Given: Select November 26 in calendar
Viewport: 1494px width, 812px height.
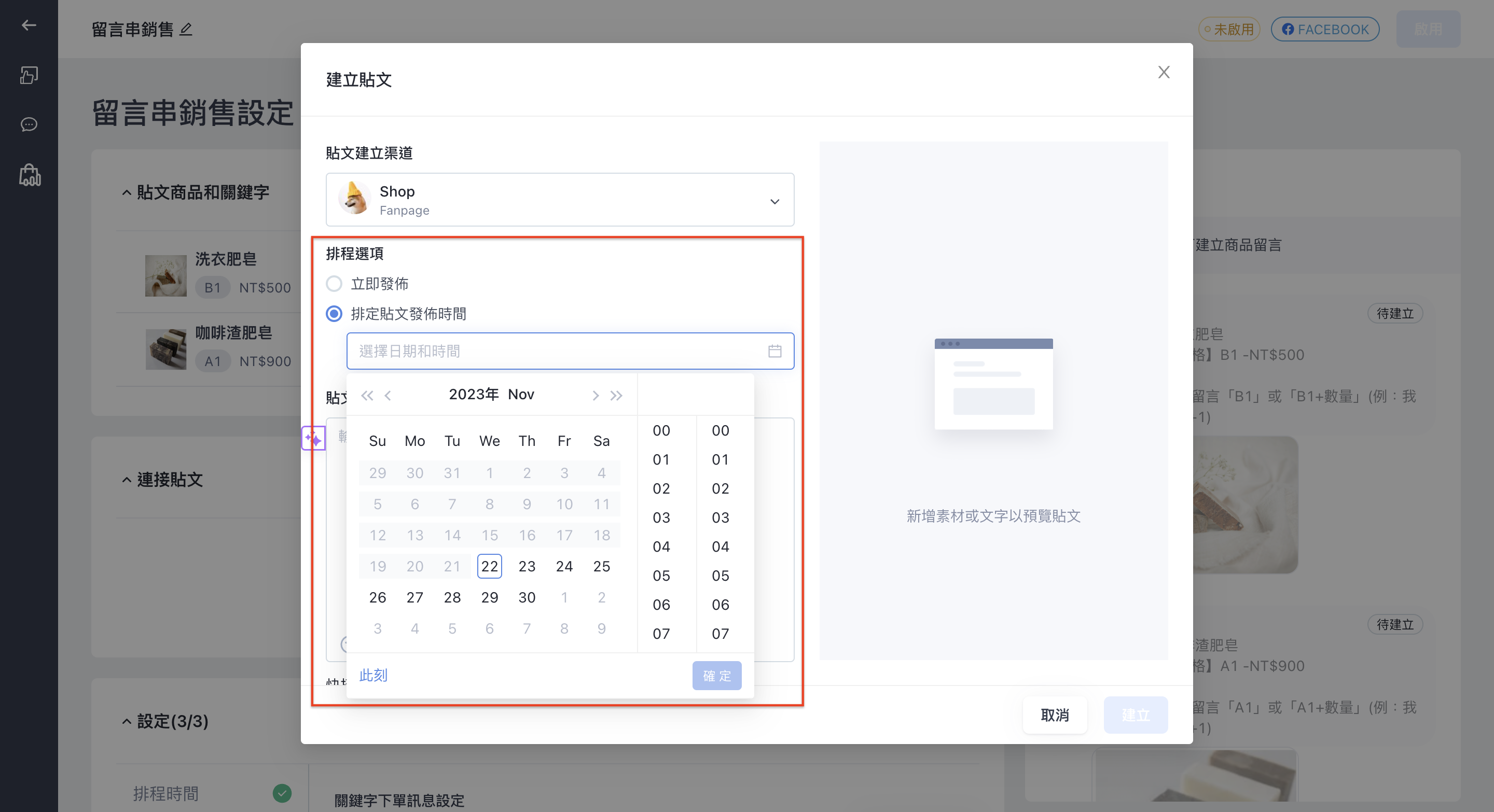Looking at the screenshot, I should [378, 597].
